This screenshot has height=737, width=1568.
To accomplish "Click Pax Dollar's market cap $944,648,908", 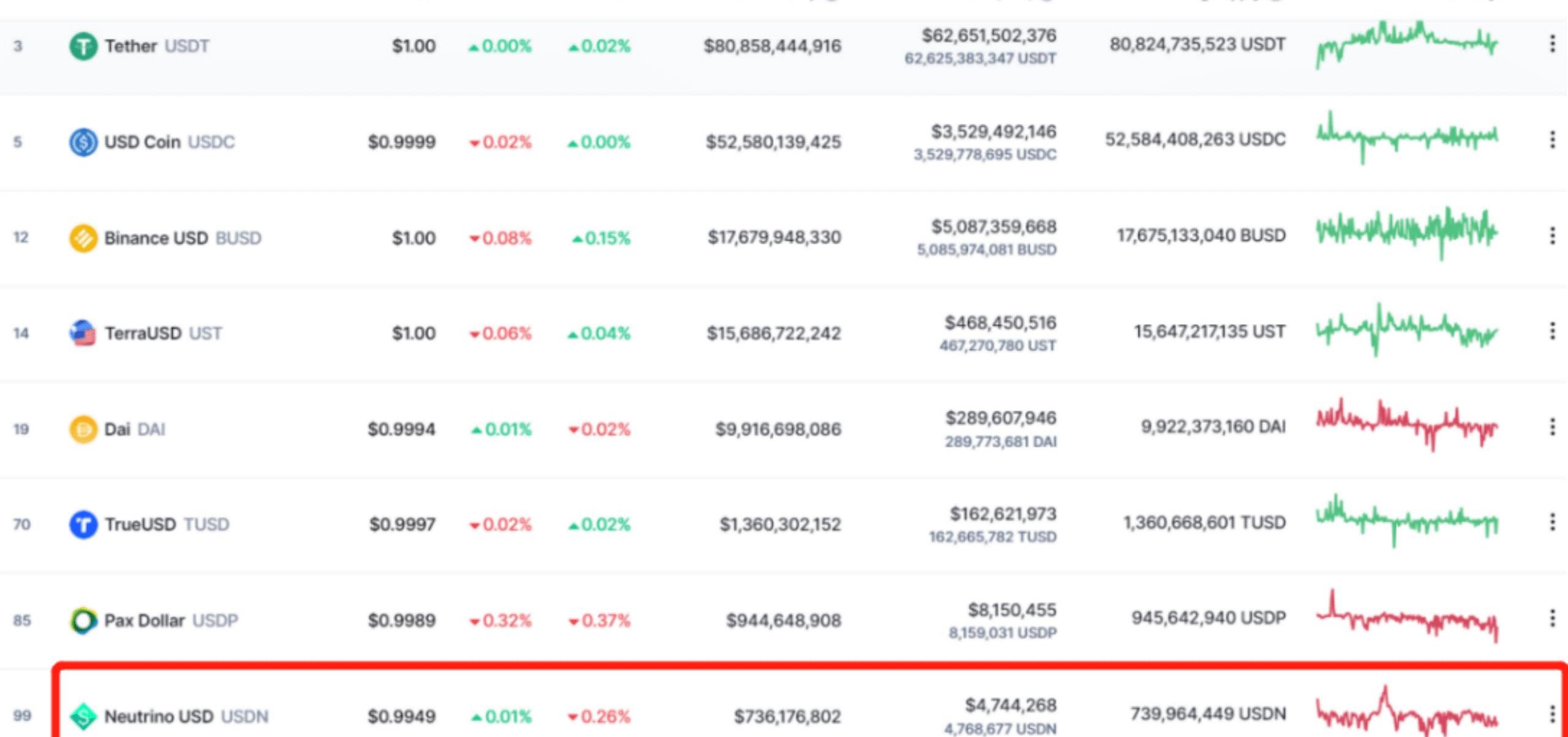I will point(784,621).
